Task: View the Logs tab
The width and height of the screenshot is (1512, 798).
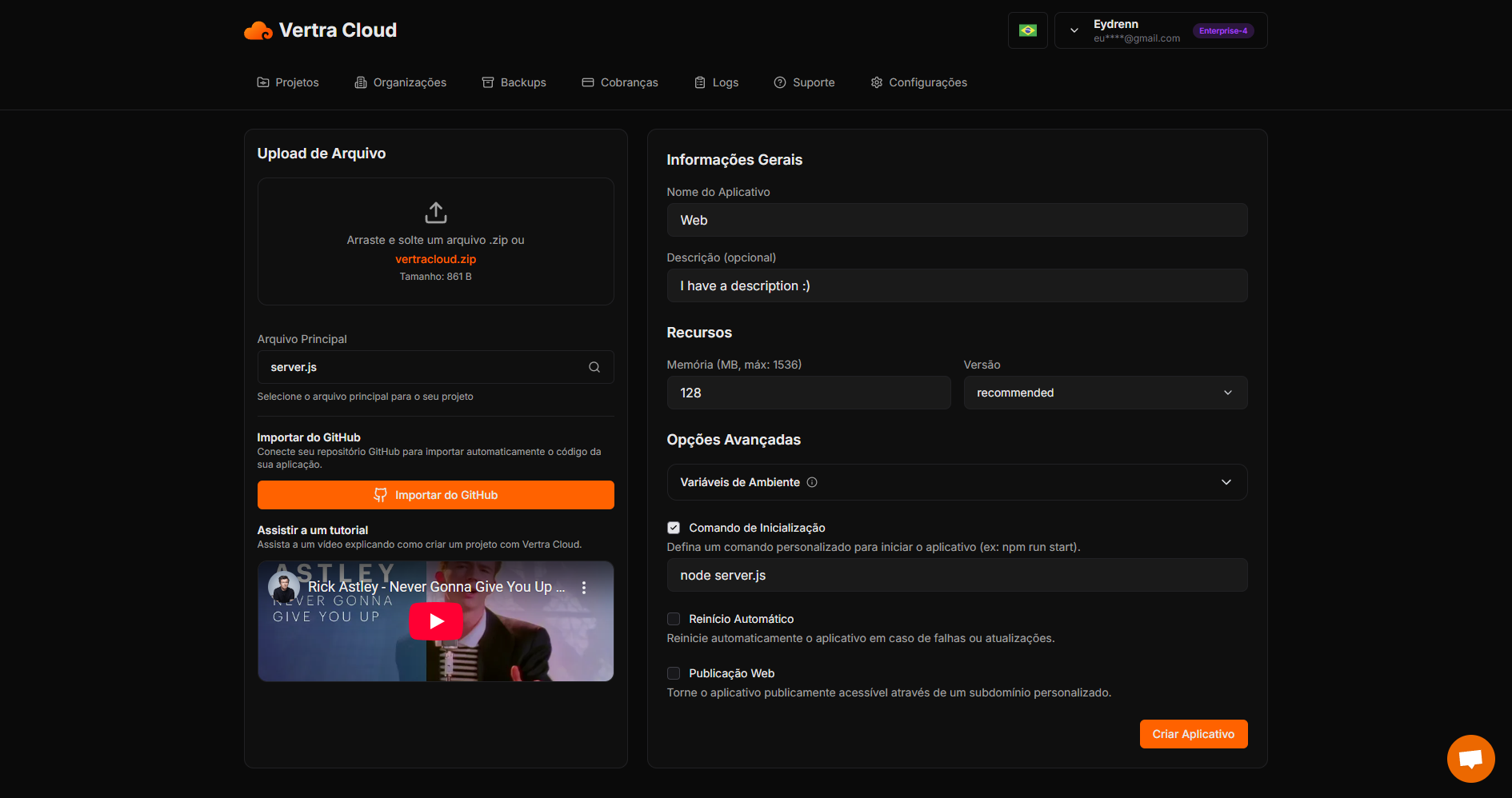Action: point(717,82)
